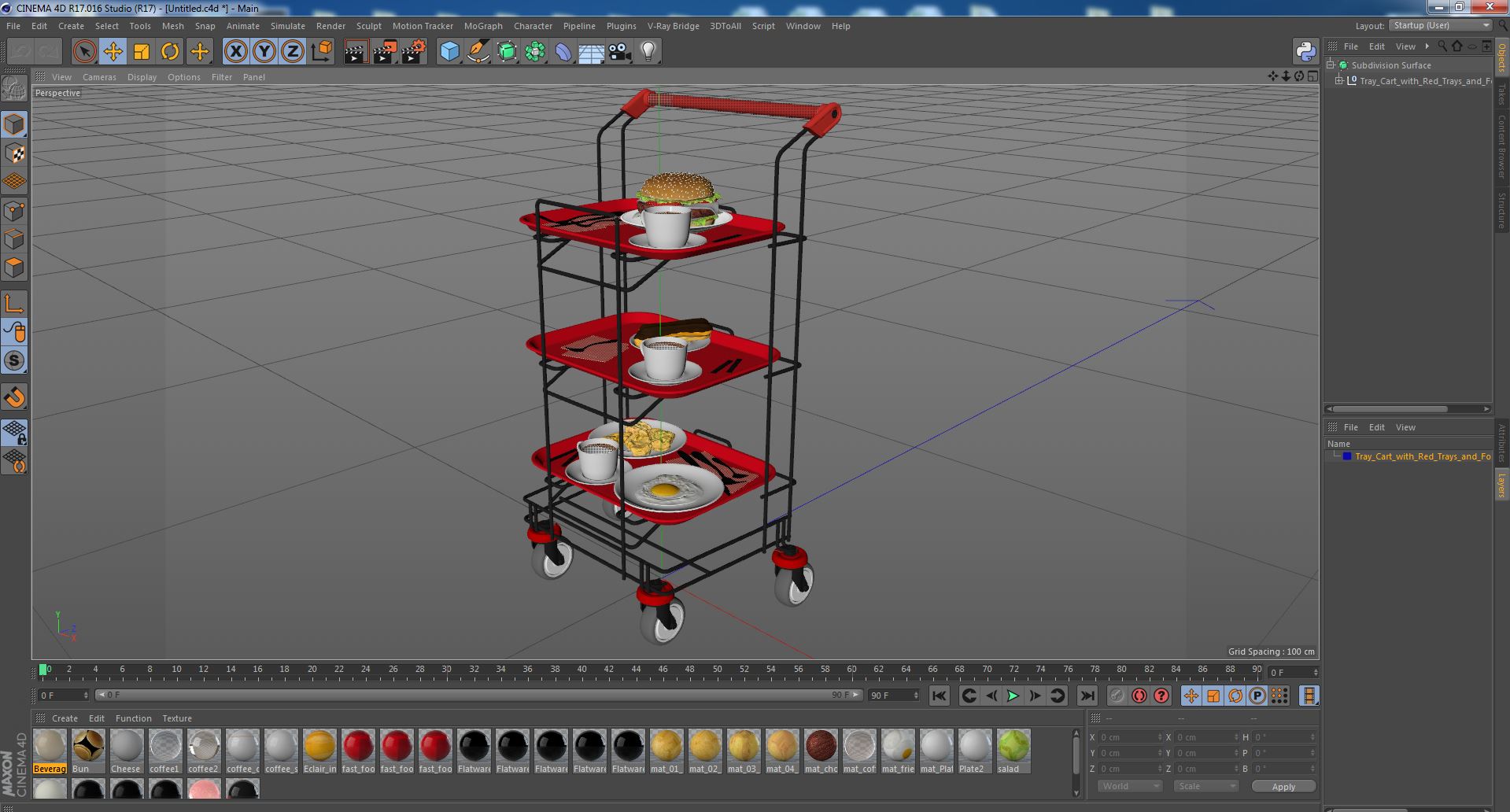This screenshot has height=812, width=1510.
Task: Open the Simulate menu
Action: [287, 26]
